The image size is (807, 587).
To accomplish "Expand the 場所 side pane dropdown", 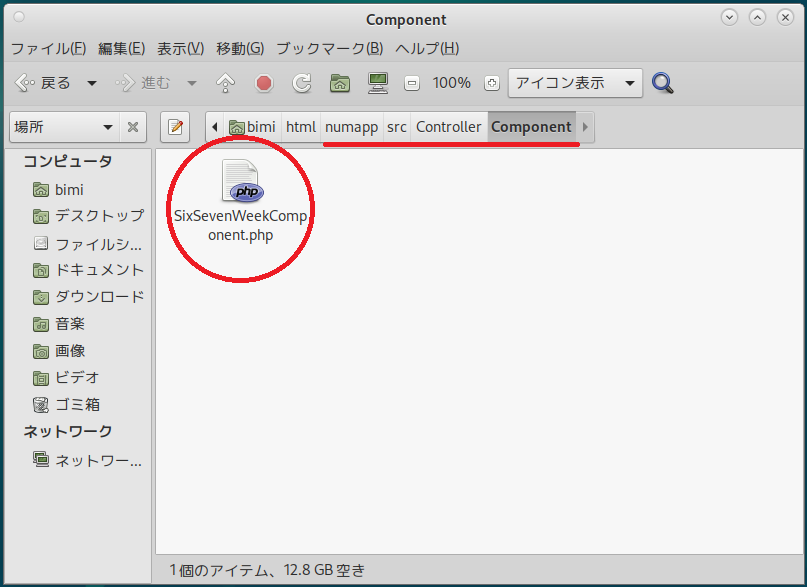I will click(x=63, y=127).
